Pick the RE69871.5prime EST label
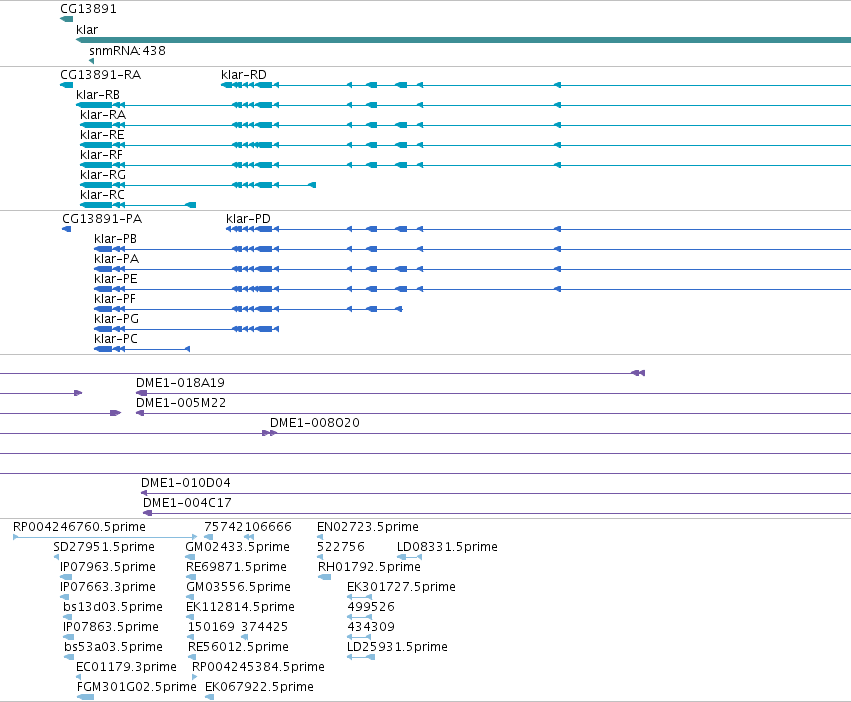 point(236,567)
